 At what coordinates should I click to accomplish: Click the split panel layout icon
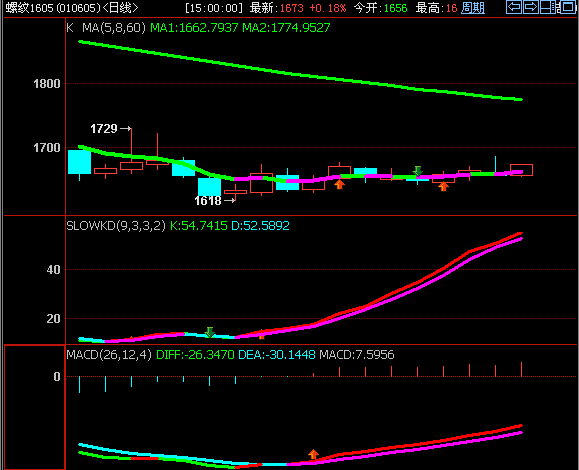pyautogui.click(x=547, y=7)
